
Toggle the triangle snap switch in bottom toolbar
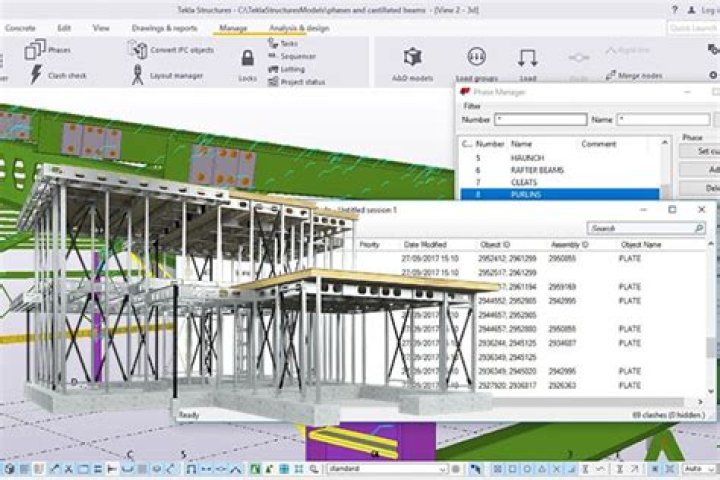542,469
